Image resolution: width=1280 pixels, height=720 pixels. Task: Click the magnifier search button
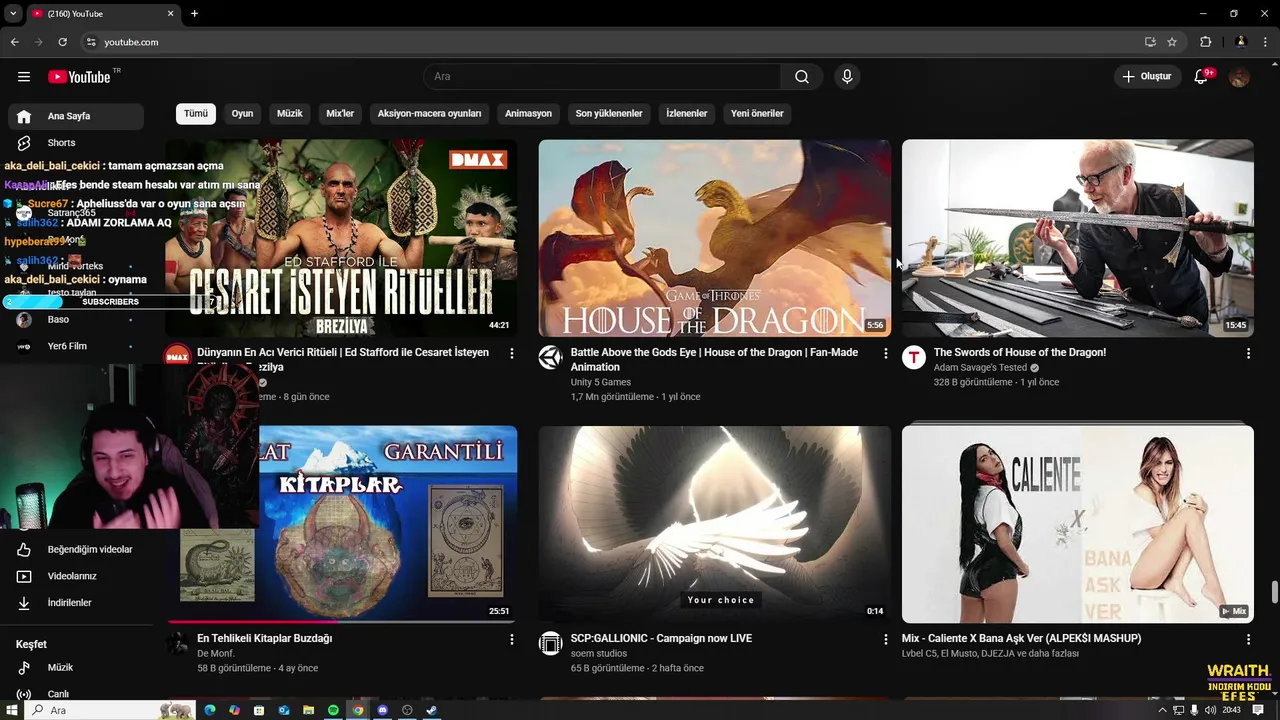(802, 77)
